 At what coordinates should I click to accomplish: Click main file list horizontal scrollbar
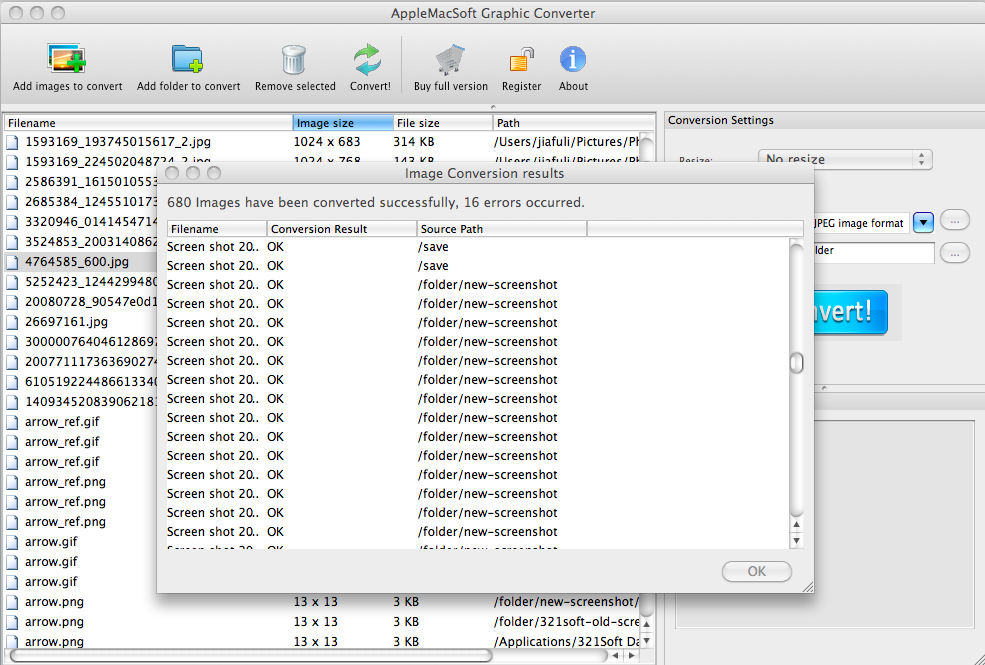[251, 655]
